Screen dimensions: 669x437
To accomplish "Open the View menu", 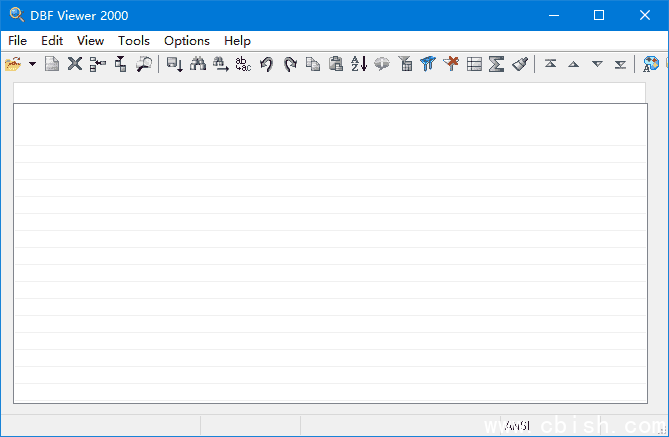I will tap(90, 41).
